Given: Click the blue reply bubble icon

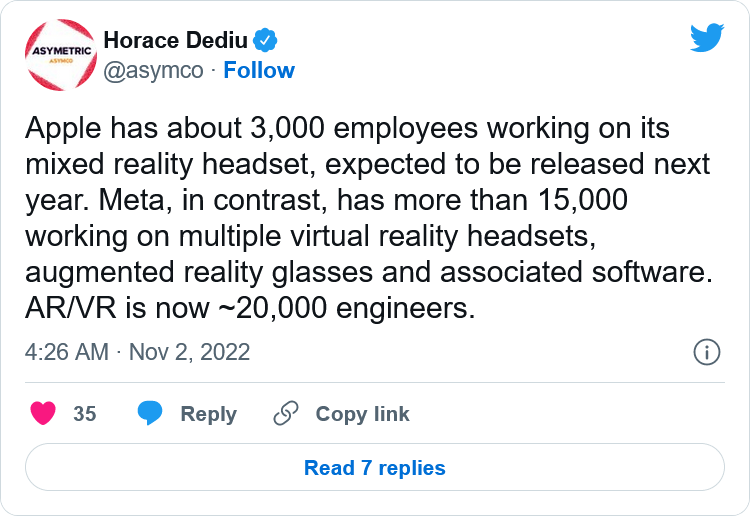Looking at the screenshot, I should [x=150, y=414].
